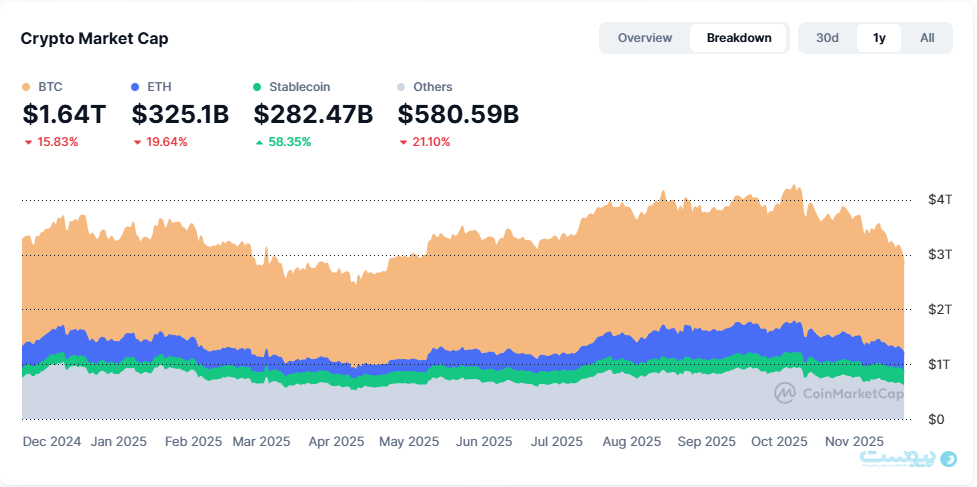Switch to the Overview tab
Viewport: 977px width, 487px height.
point(644,38)
